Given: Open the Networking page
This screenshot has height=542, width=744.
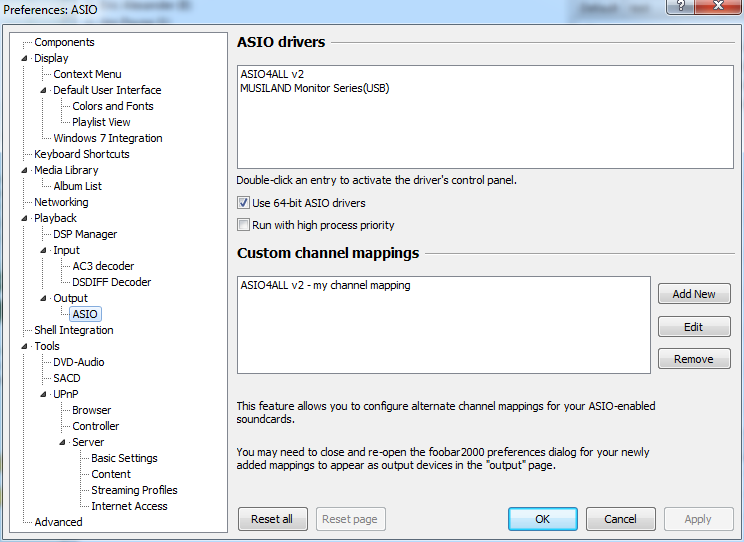Looking at the screenshot, I should click(x=61, y=202).
